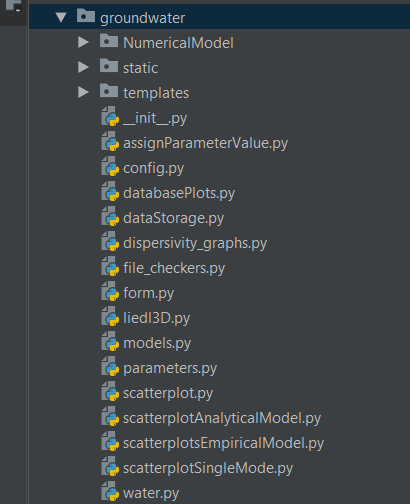Click the Python icon beside parameters.py
This screenshot has width=410, height=504.
click(110, 366)
